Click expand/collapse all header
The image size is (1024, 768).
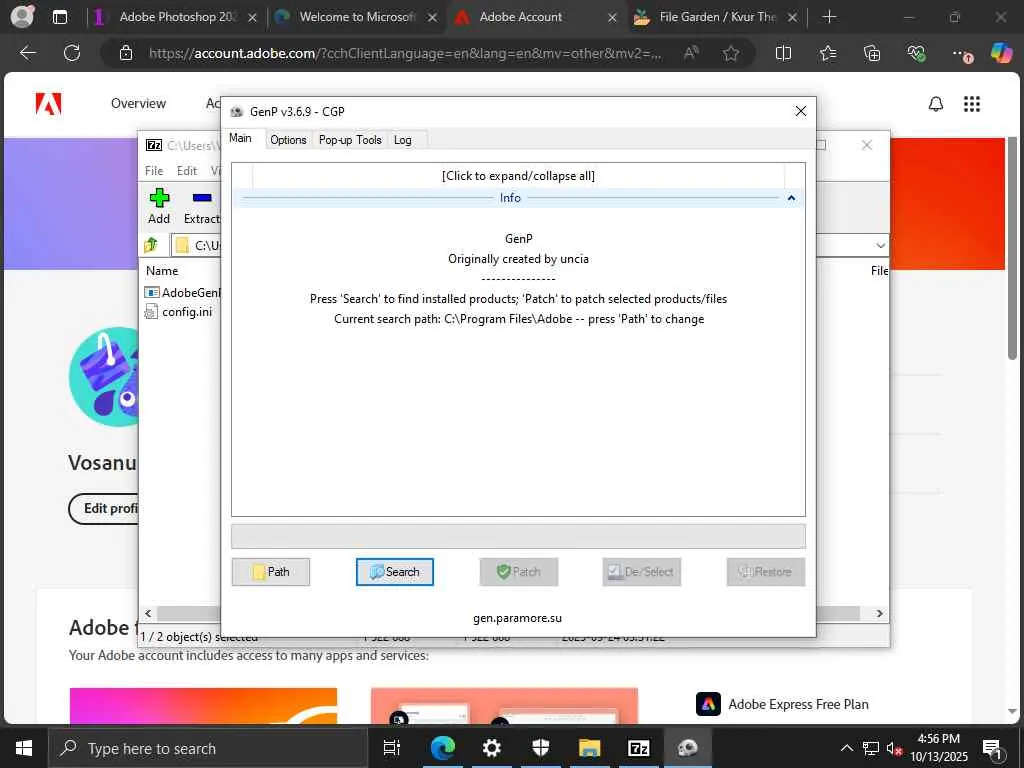tap(519, 176)
